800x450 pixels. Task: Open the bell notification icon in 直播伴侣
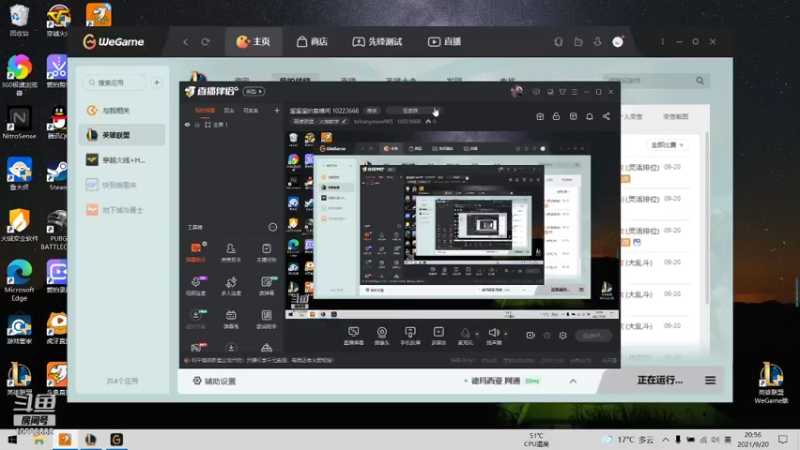tap(589, 116)
